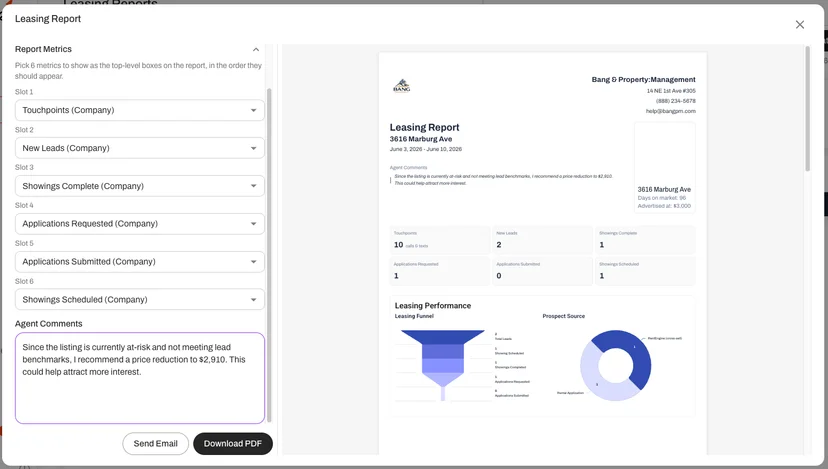The height and width of the screenshot is (469, 828).
Task: Open Slot 4 Applications Requested dropdown
Action: point(139,224)
